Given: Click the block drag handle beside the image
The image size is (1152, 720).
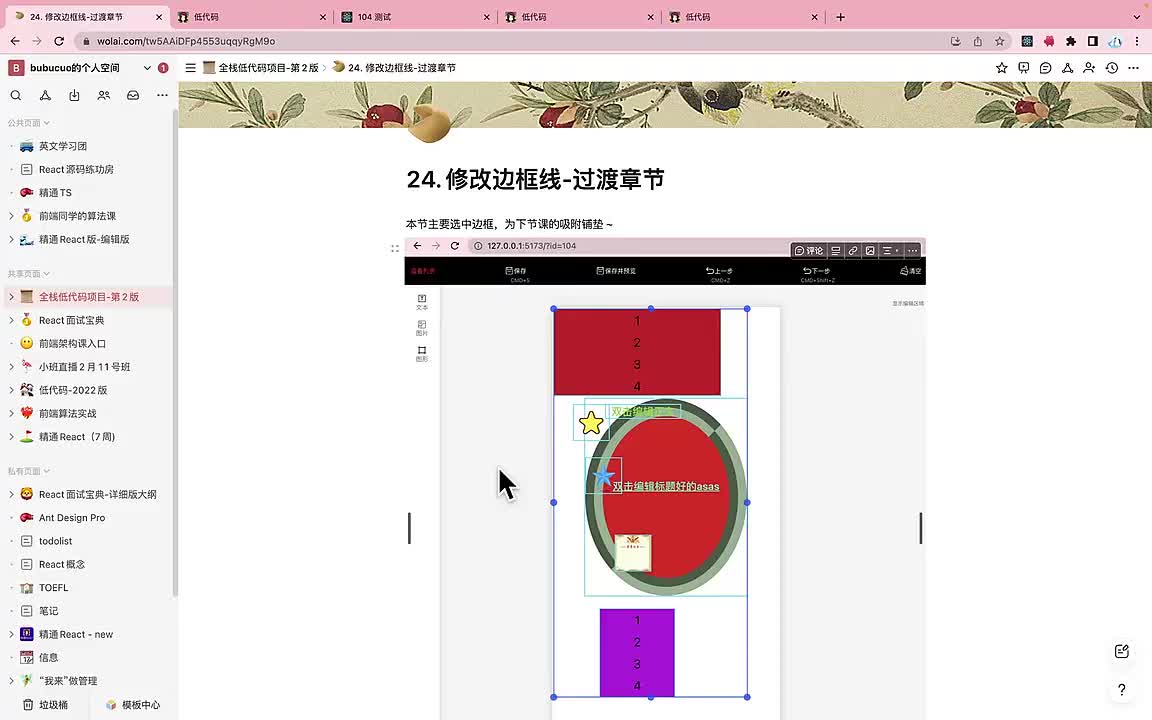Looking at the screenshot, I should (395, 248).
